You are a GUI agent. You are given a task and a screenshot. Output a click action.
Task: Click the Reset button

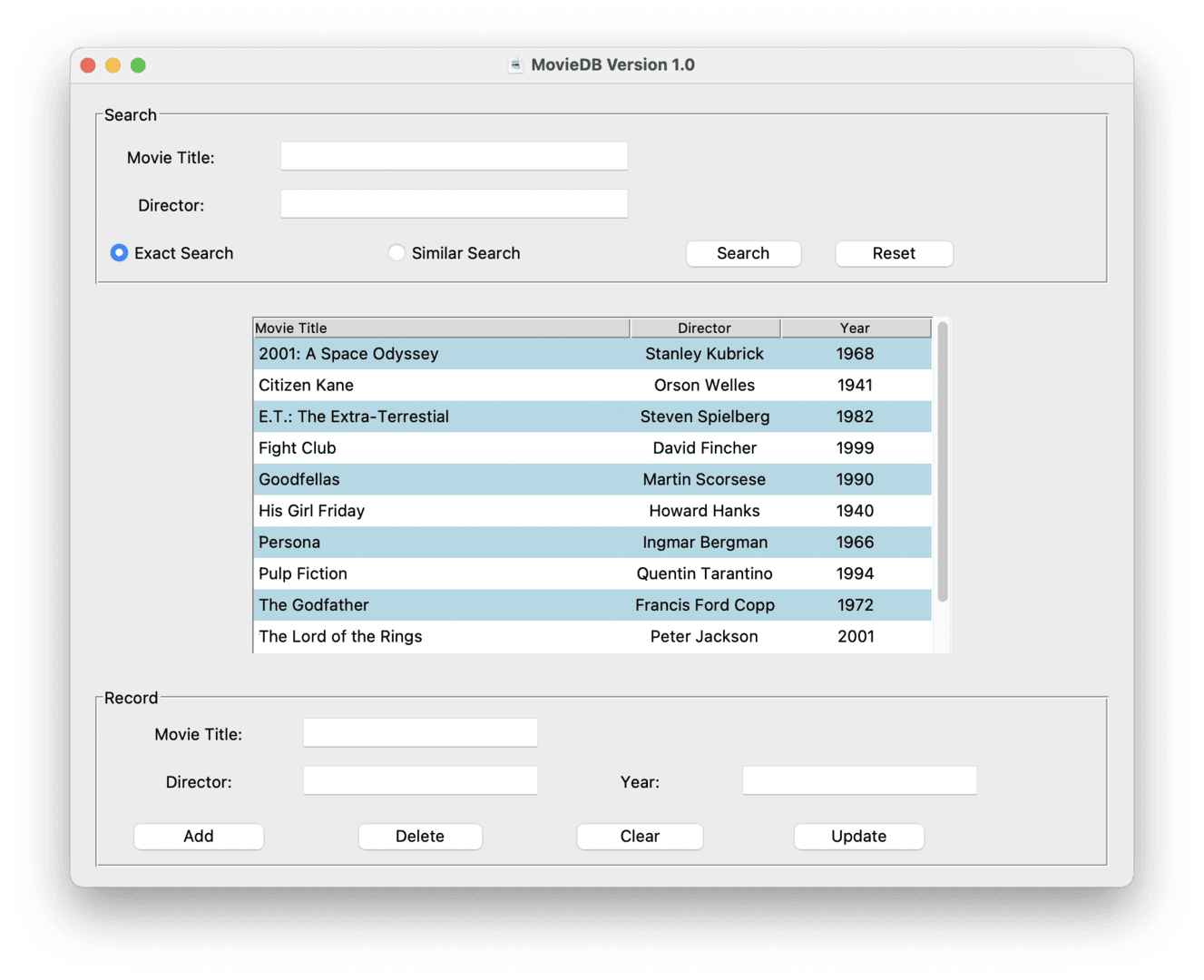point(894,254)
